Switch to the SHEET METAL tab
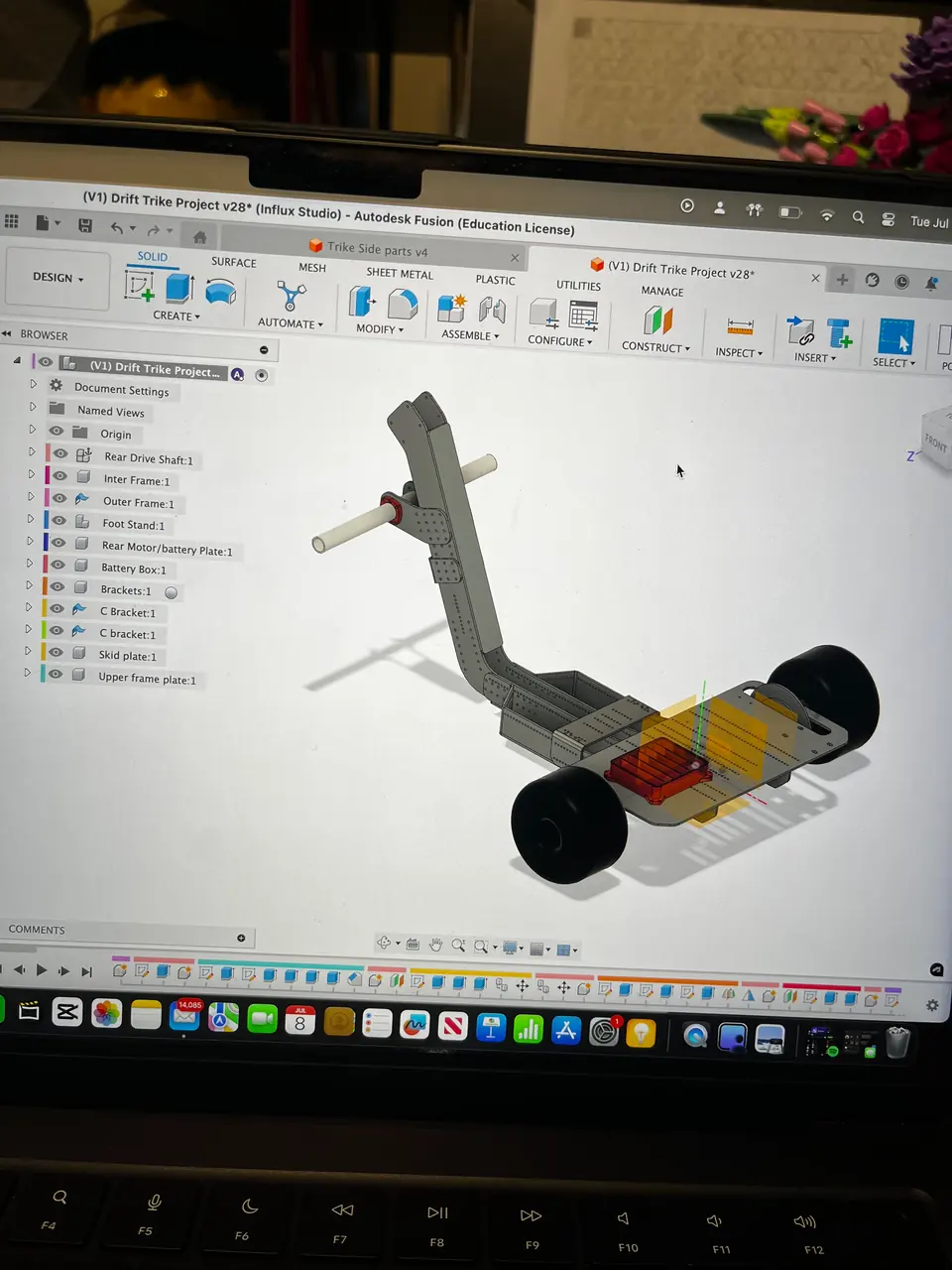Screen dimensions: 952x1270 (400, 274)
